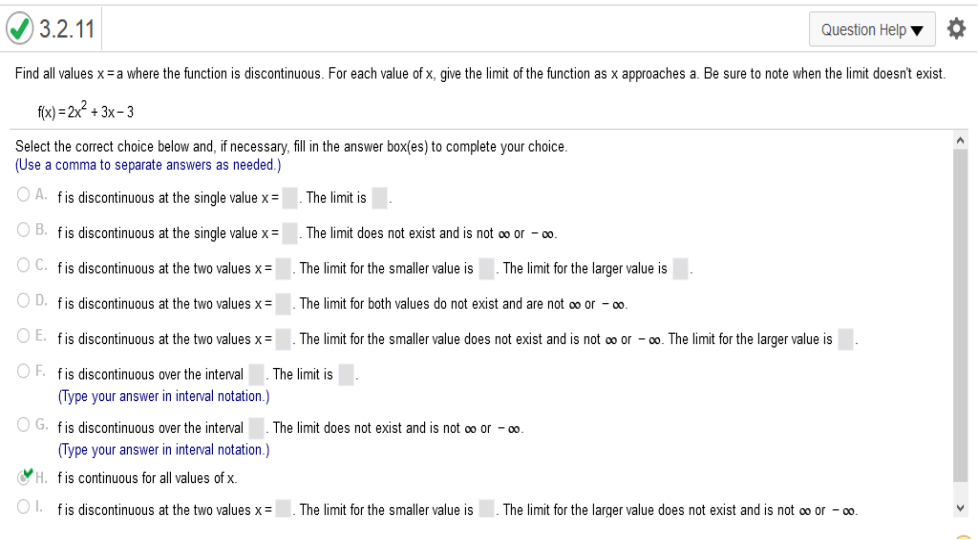
Task: Select radio option F discontinuous over interval
Action: 23,371
